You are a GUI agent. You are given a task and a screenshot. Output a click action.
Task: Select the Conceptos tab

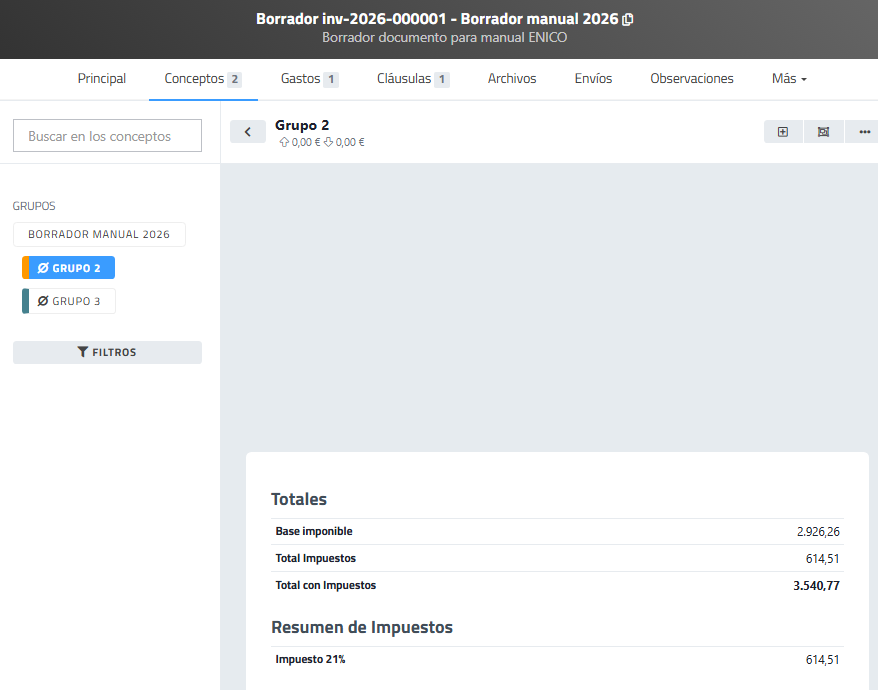(202, 79)
